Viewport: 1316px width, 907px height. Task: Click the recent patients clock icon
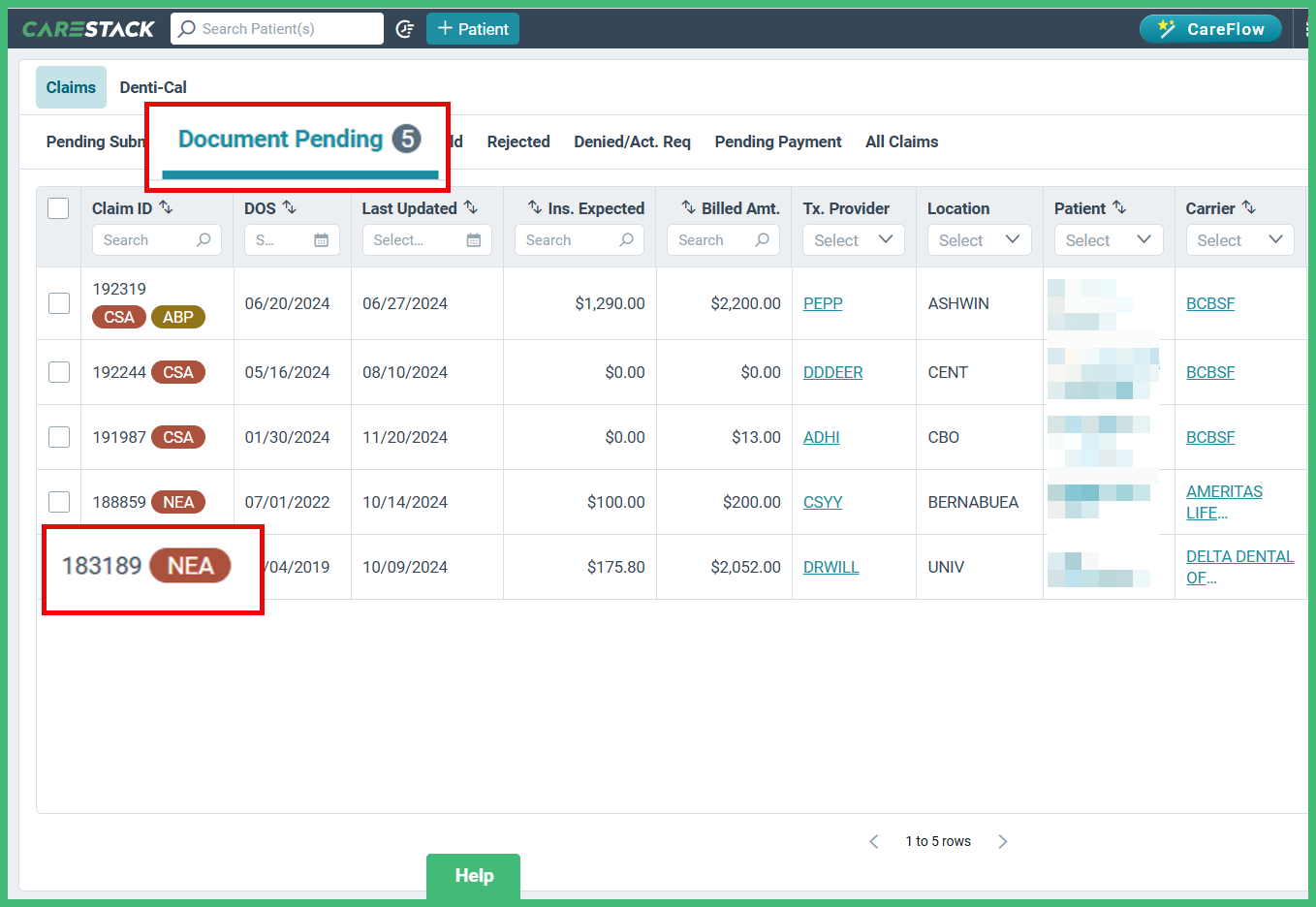(405, 28)
